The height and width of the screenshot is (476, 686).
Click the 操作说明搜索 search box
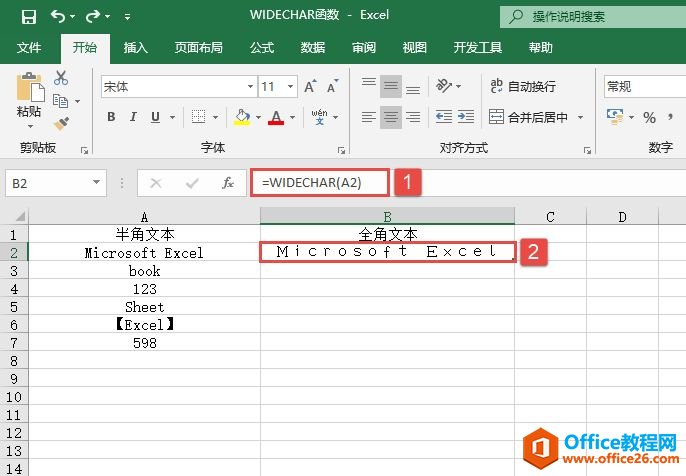(593, 17)
